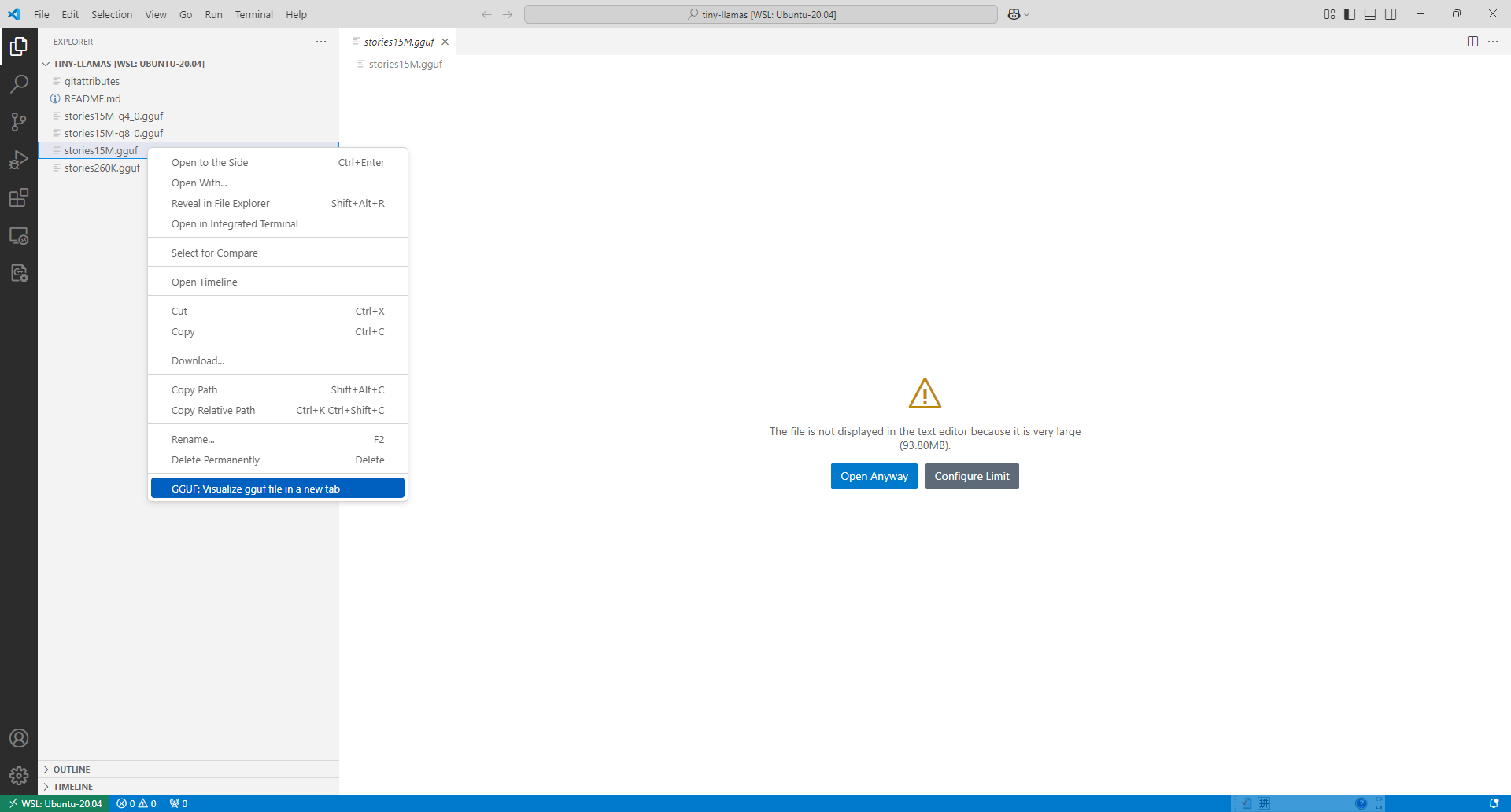Toggle the primary side bar visibility
Screen dimensions: 1511x812
pyautogui.click(x=1350, y=14)
